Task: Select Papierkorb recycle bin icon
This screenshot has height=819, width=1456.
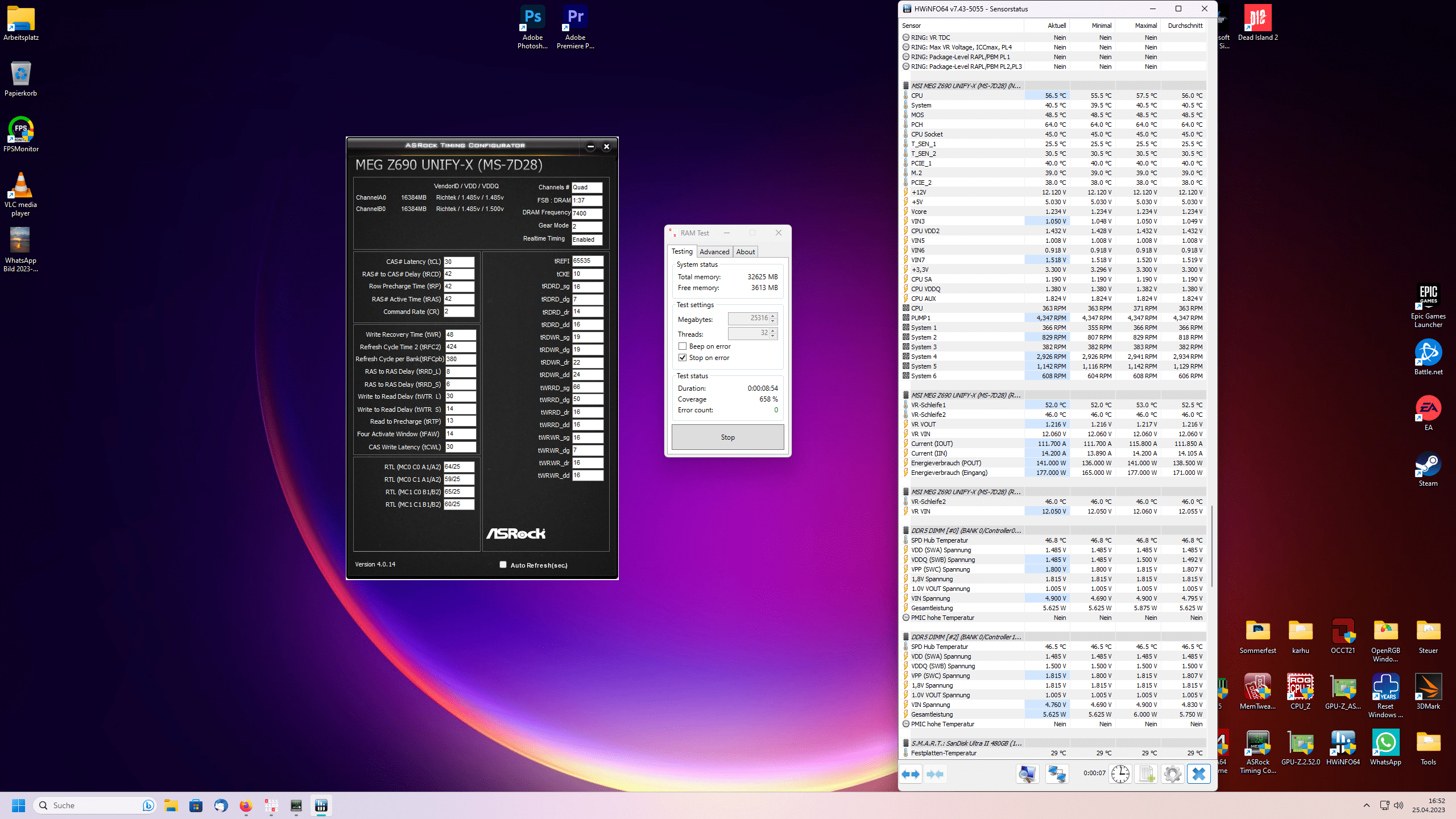Action: (20, 79)
